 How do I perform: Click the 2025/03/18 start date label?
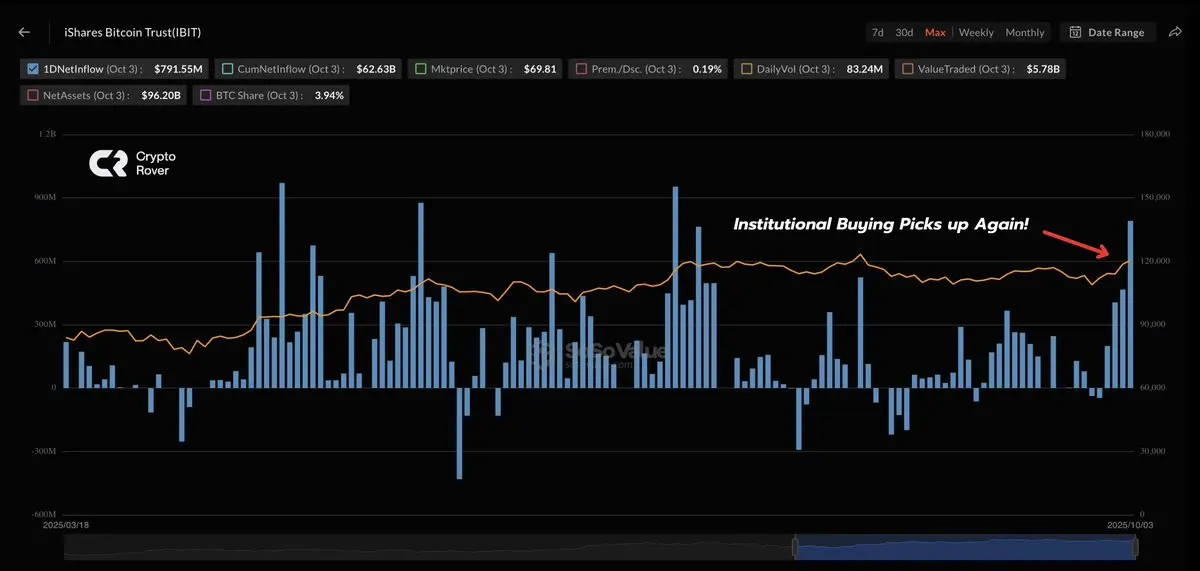pos(67,523)
